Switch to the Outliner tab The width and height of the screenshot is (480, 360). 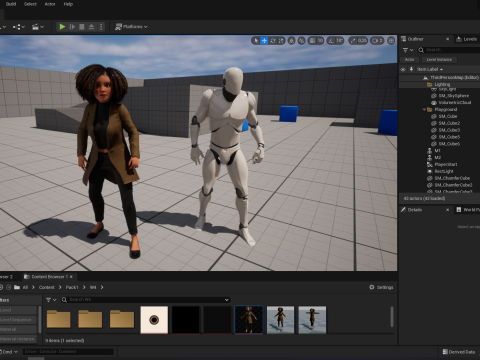(x=415, y=39)
